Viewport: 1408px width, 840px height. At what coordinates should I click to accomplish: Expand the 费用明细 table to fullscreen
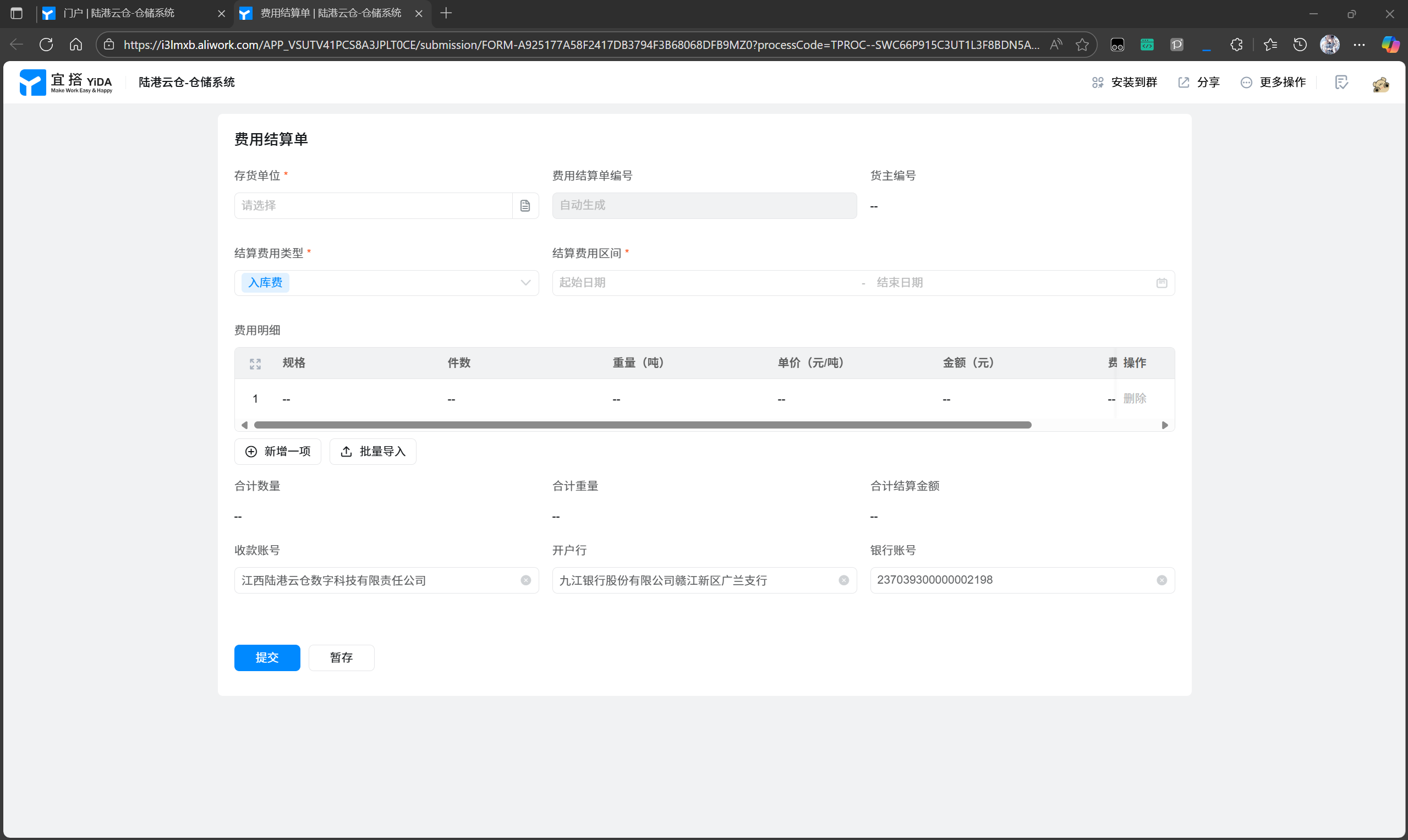[255, 364]
